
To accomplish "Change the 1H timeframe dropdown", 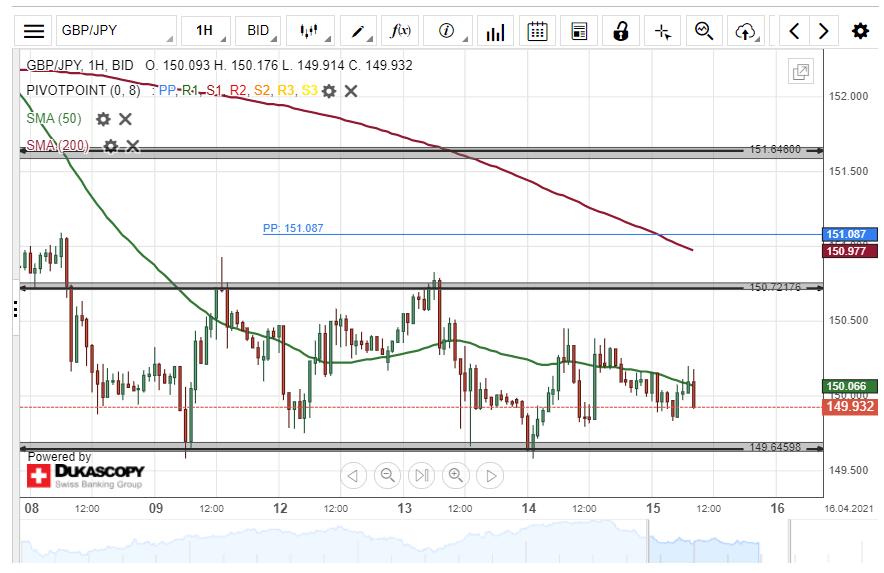I will [x=208, y=30].
